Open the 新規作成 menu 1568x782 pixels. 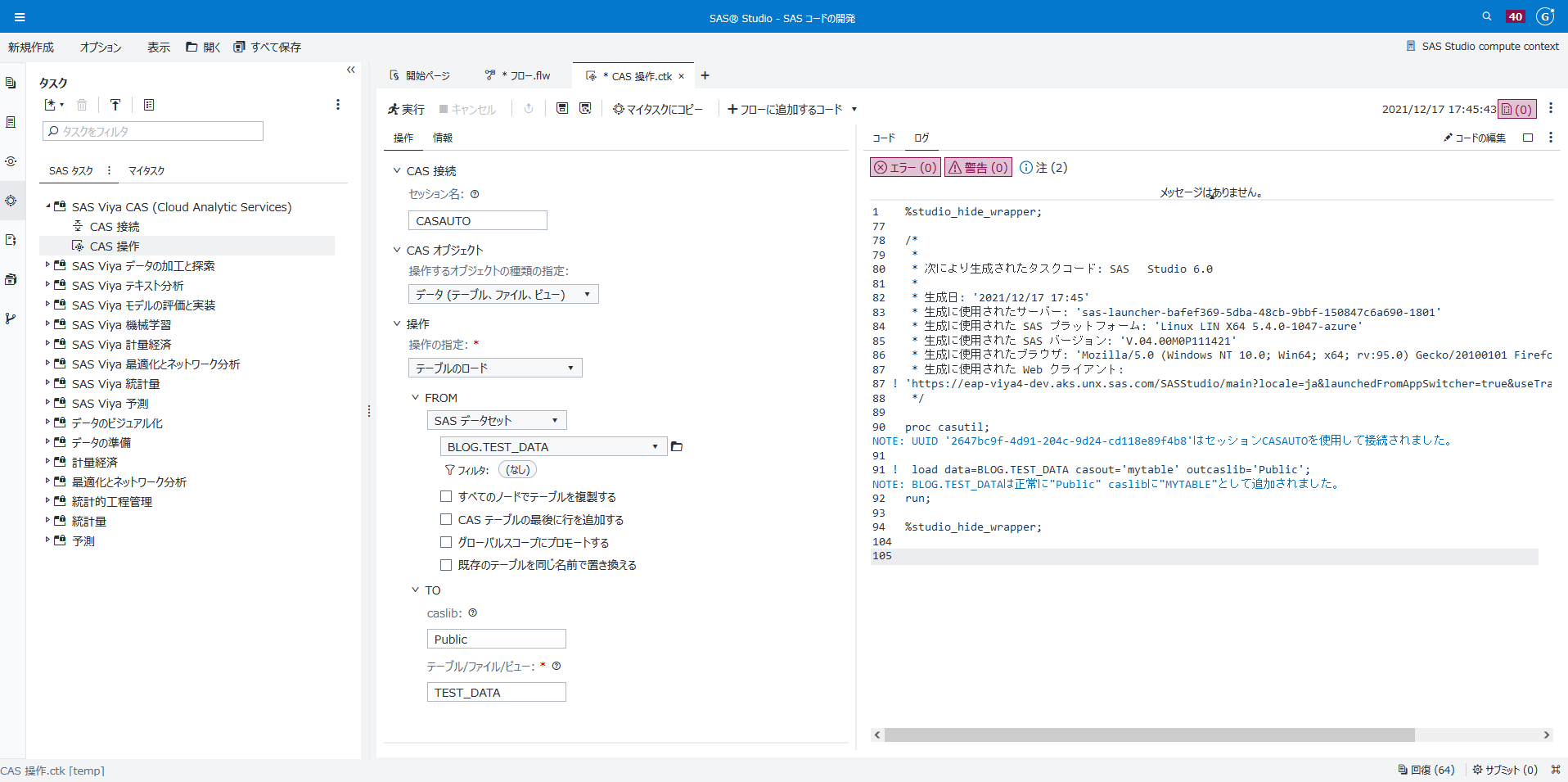[31, 47]
